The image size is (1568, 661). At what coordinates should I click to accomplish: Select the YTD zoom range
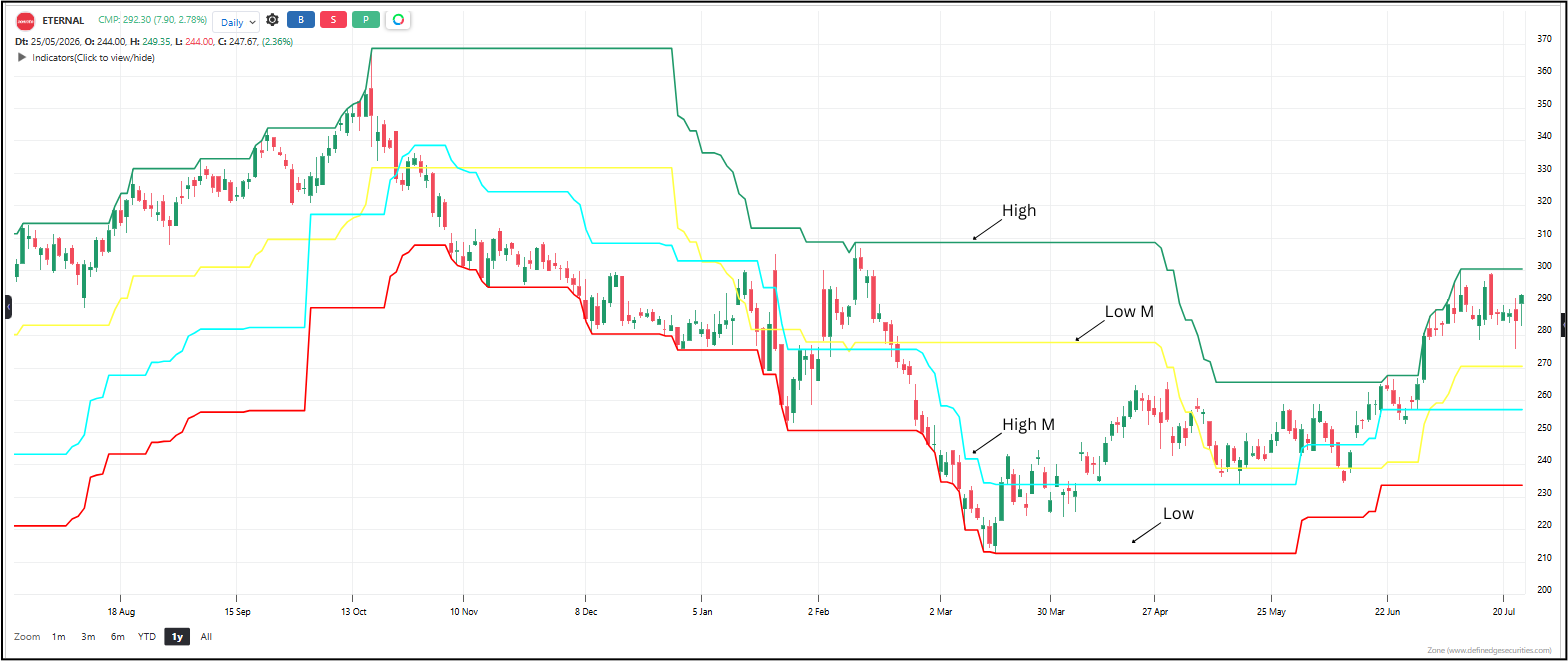pos(147,636)
